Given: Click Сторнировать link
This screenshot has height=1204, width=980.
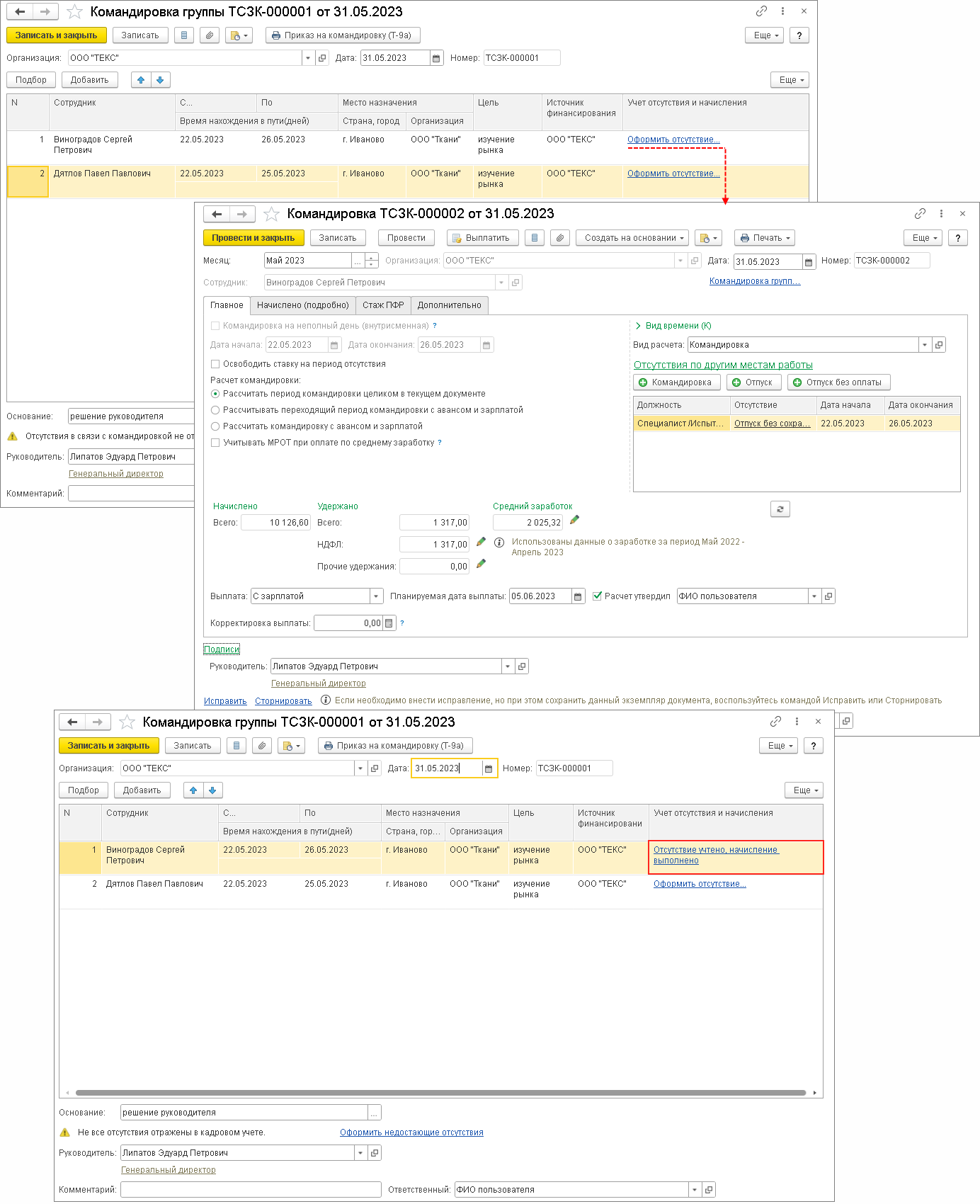Looking at the screenshot, I should click(x=283, y=701).
